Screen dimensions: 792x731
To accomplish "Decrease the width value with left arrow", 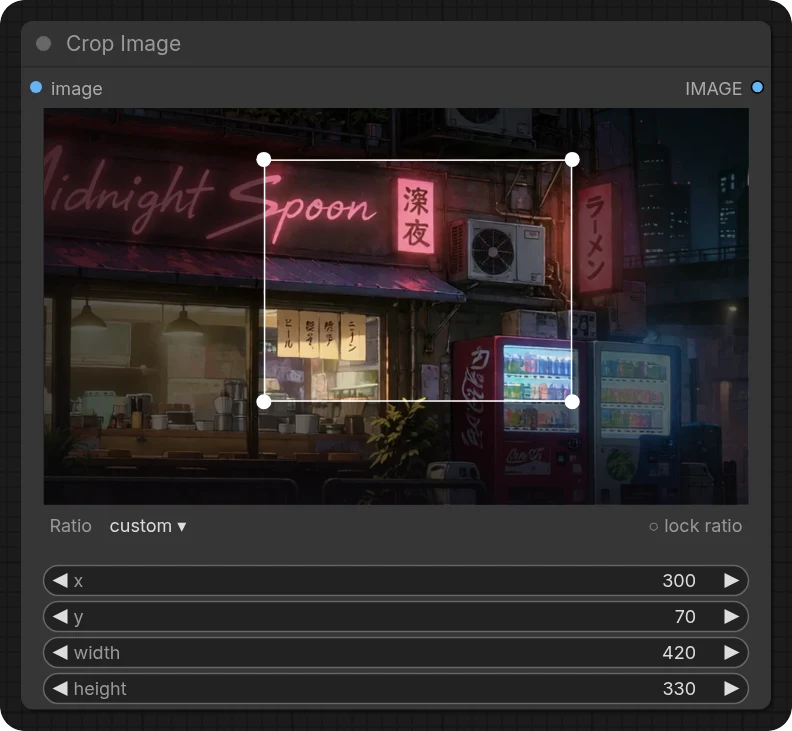I will 60,653.
